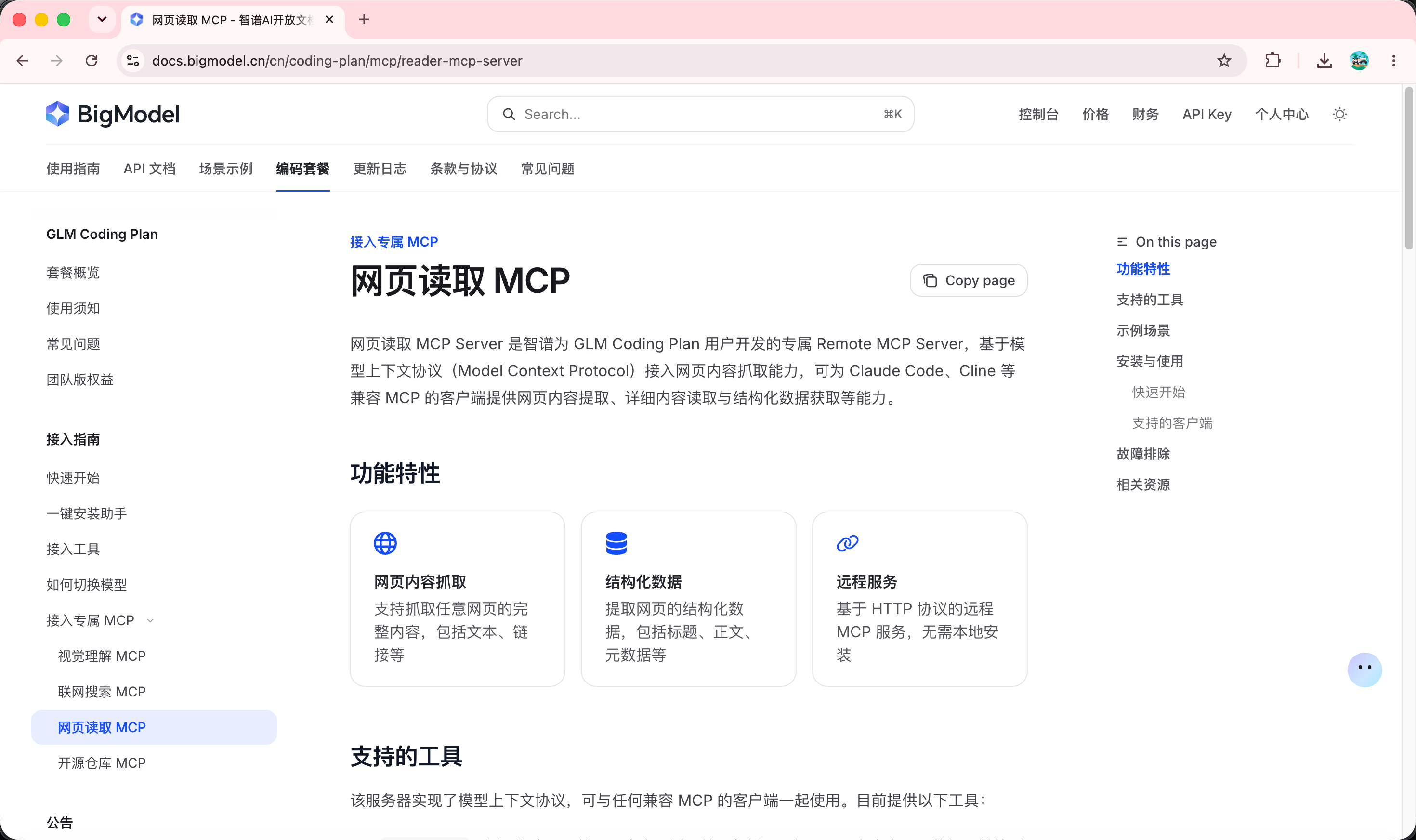Image resolution: width=1416 pixels, height=840 pixels.
Task: Open 接入工具 in the sidebar
Action: pos(73,549)
